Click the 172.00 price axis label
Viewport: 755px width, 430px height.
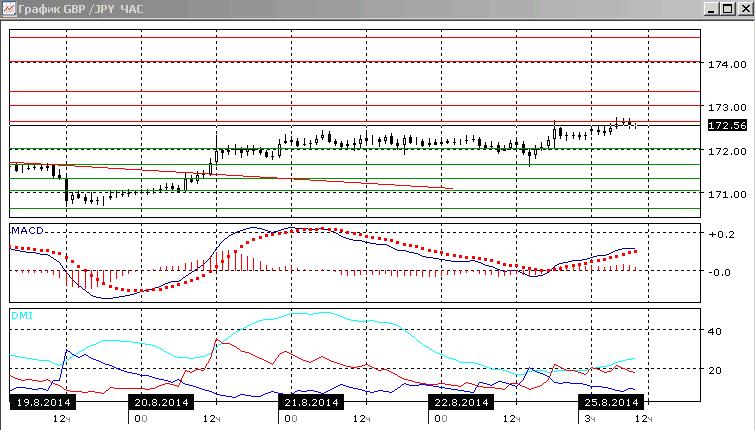pyautogui.click(x=727, y=151)
